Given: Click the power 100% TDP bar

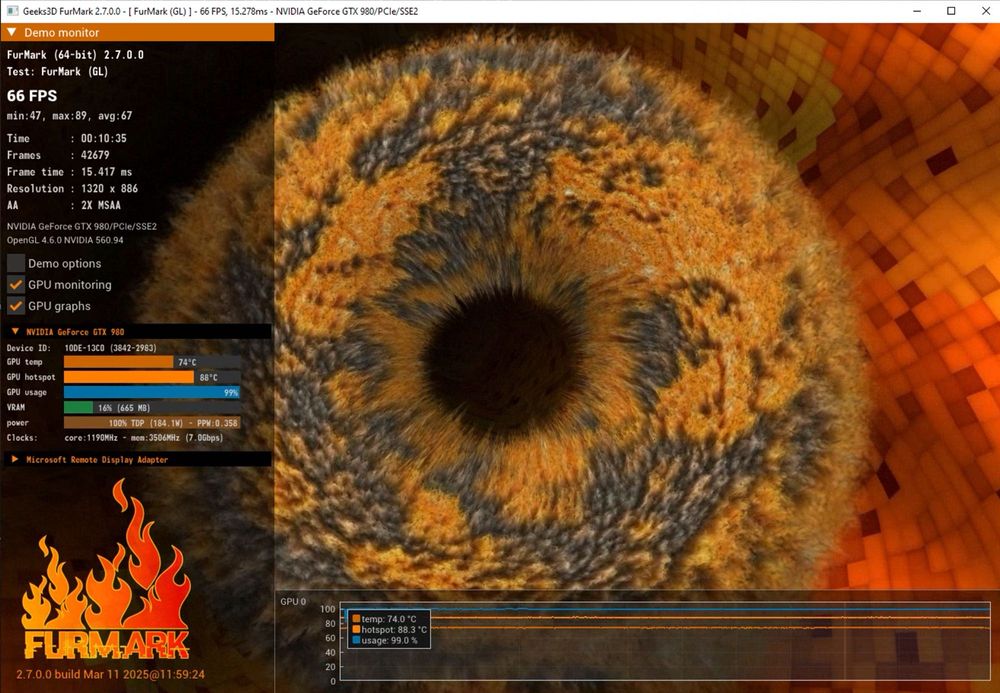Looking at the screenshot, I should (x=152, y=423).
